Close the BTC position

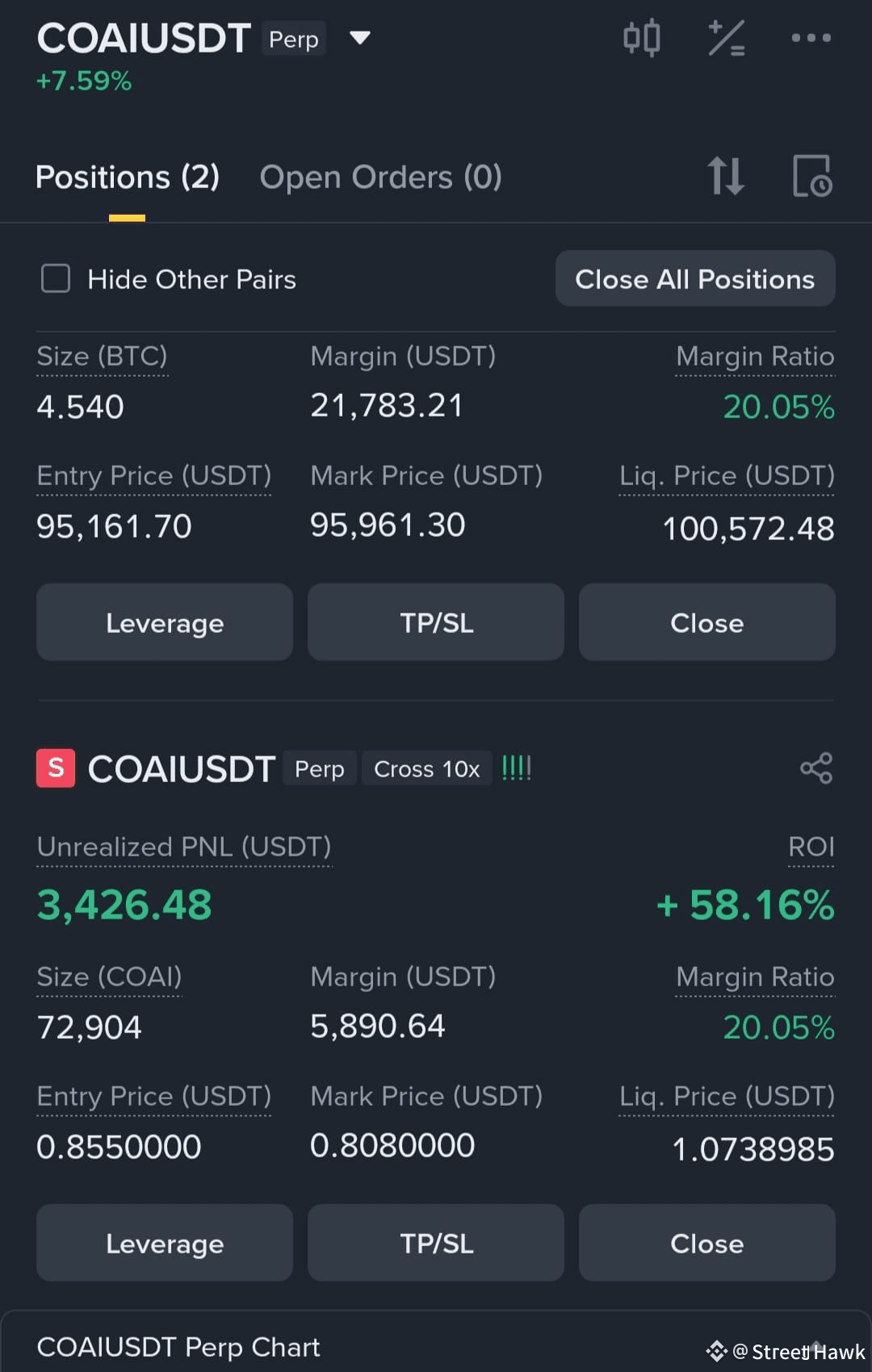click(706, 622)
